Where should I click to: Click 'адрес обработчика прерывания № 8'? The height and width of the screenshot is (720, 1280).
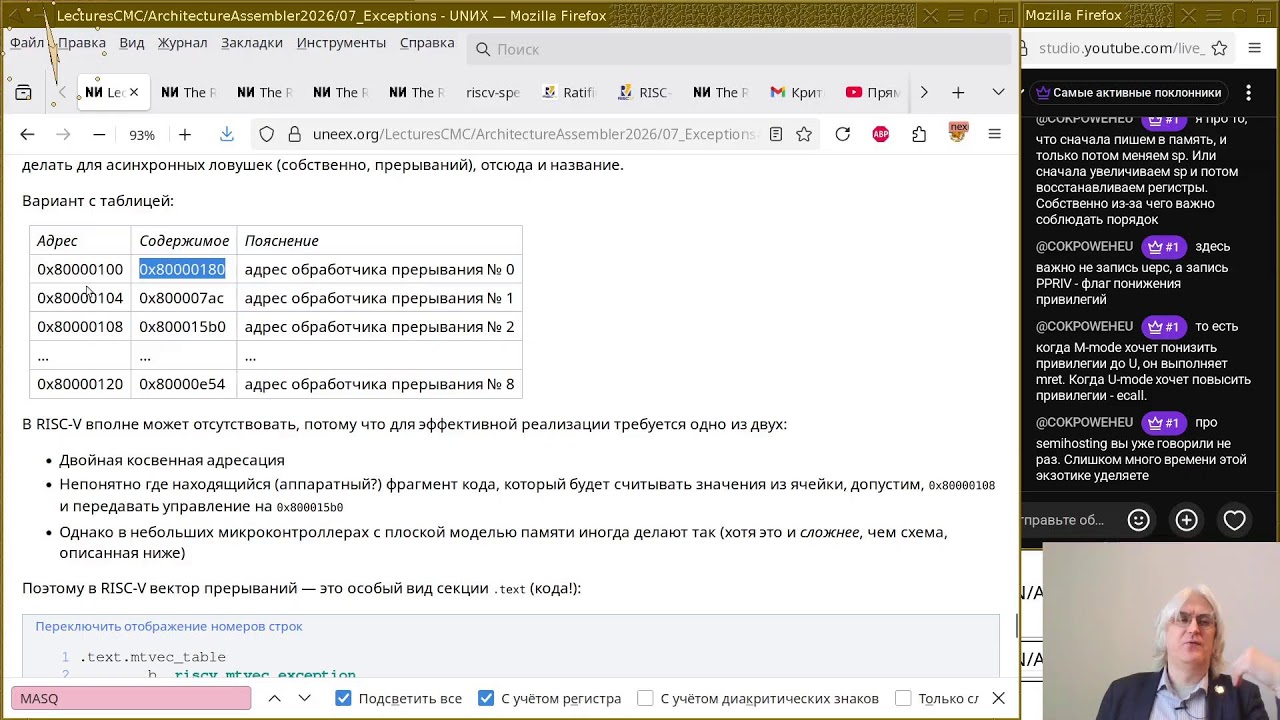379,384
